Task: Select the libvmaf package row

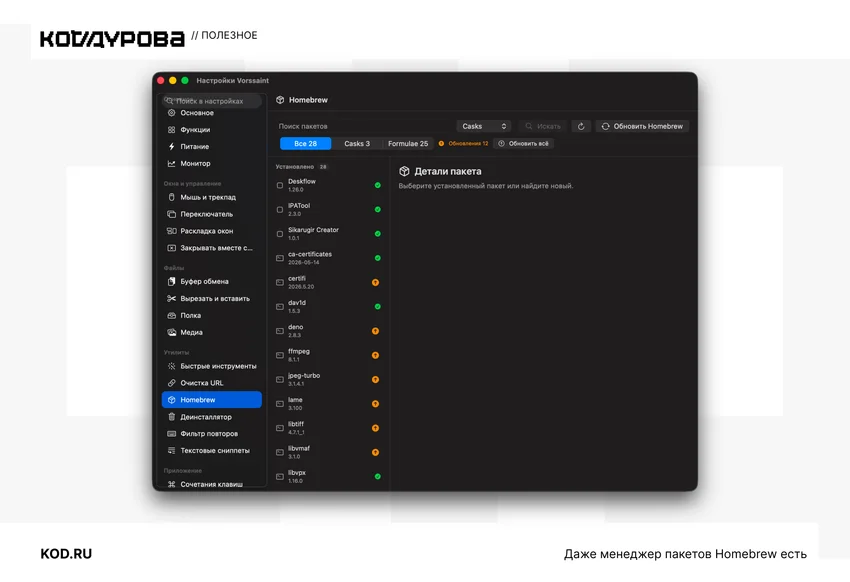Action: [329, 452]
